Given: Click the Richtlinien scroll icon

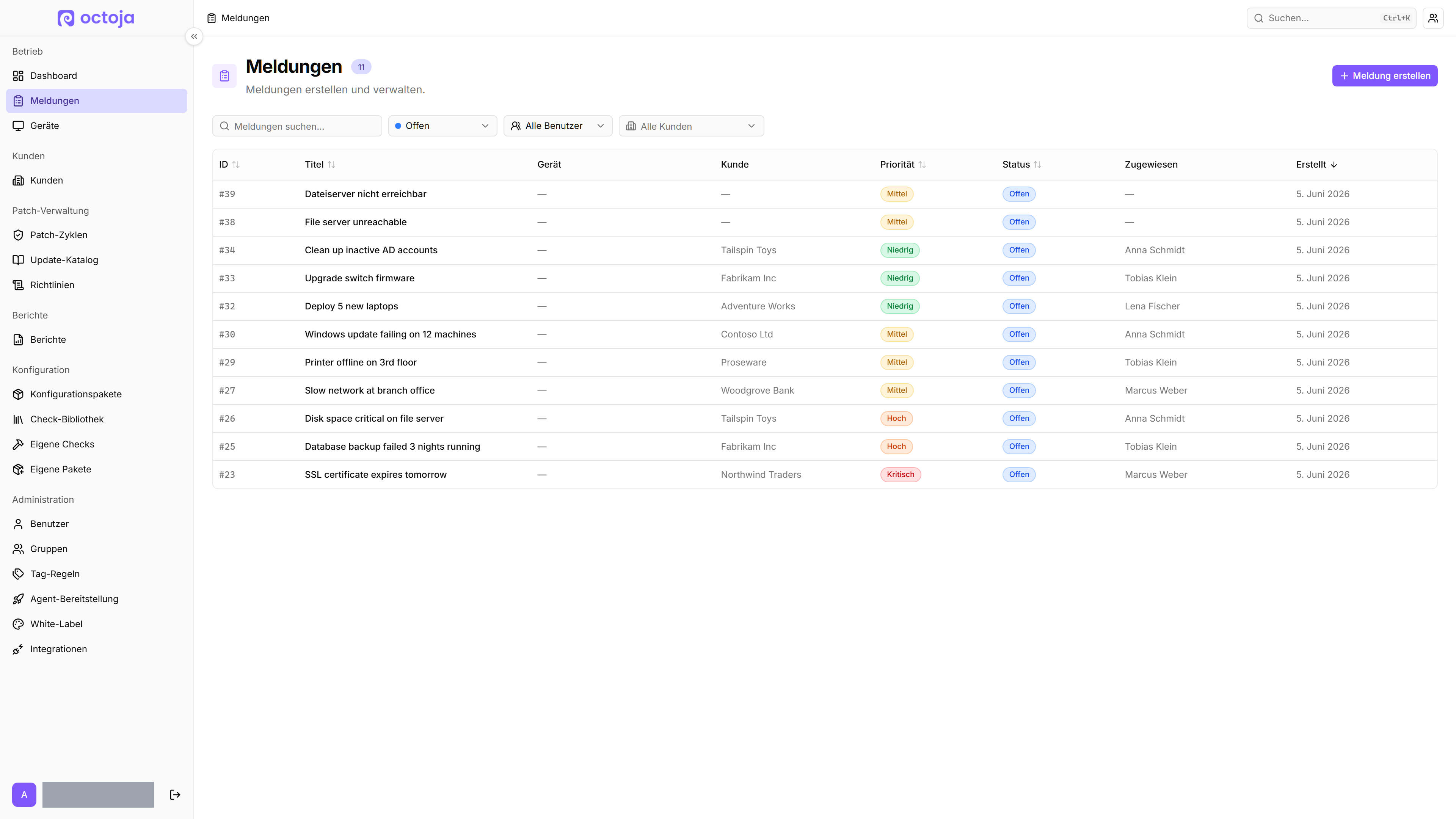Looking at the screenshot, I should [18, 285].
